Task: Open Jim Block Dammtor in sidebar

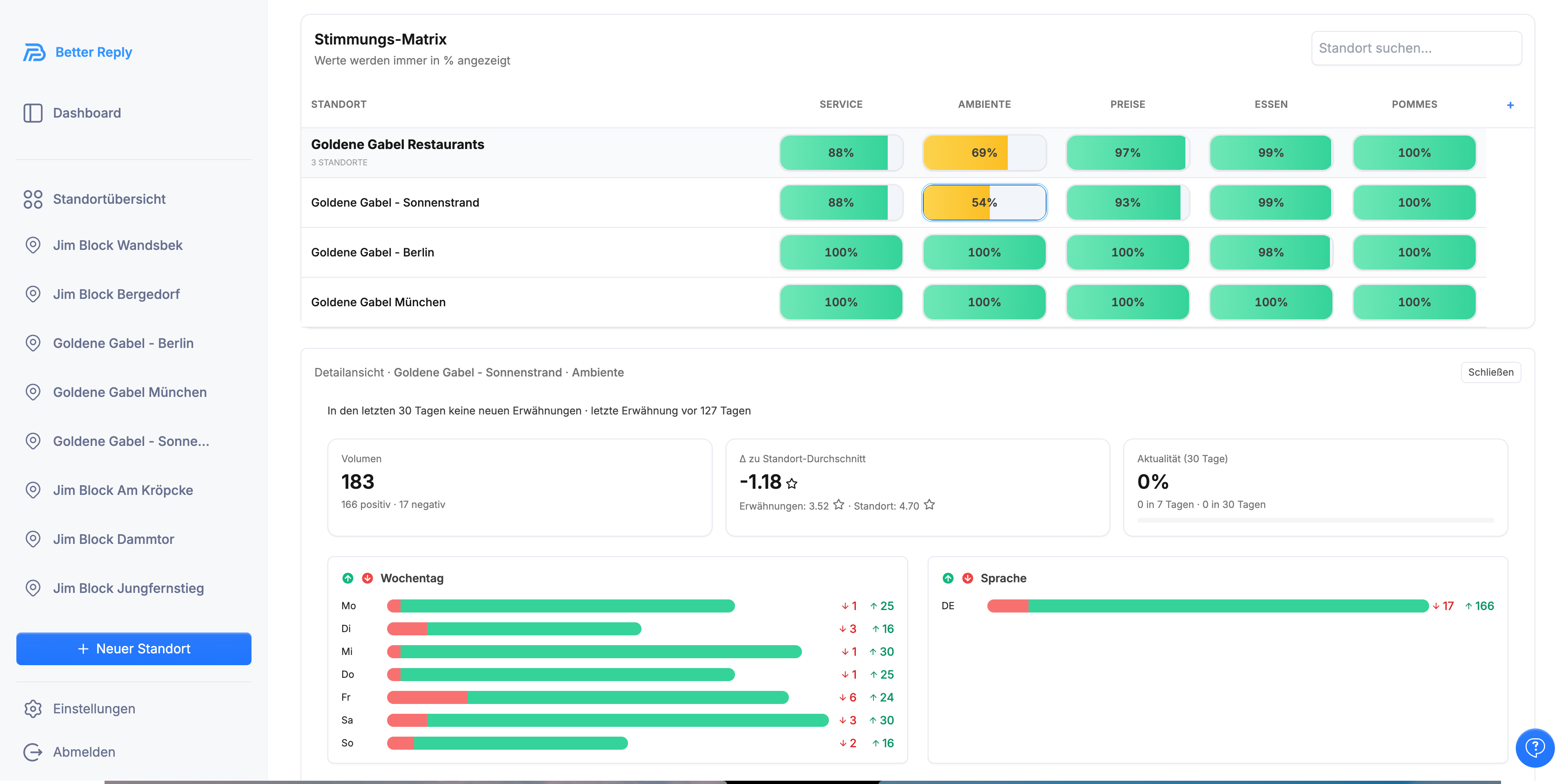Action: [x=113, y=539]
